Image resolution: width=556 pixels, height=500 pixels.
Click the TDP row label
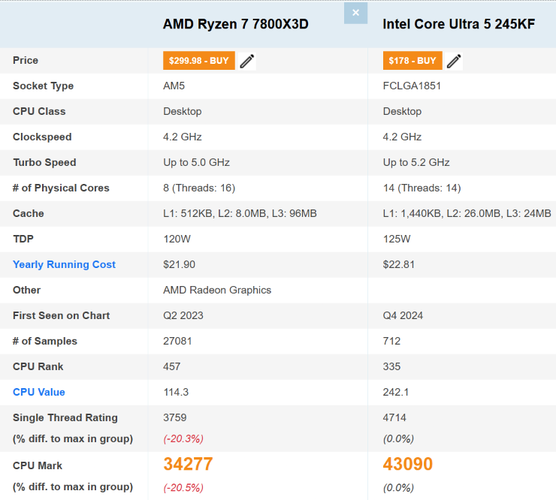23,239
